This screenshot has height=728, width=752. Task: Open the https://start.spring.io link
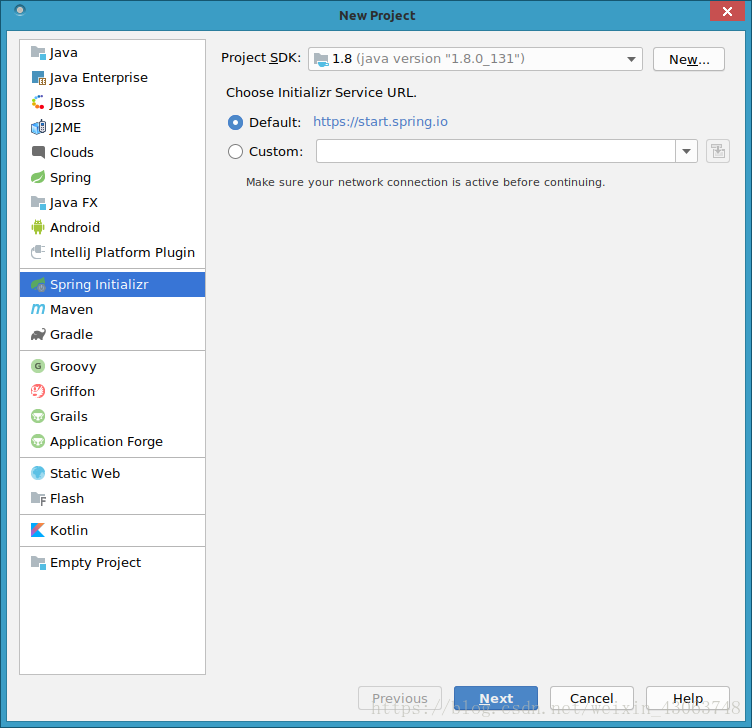[x=380, y=122]
